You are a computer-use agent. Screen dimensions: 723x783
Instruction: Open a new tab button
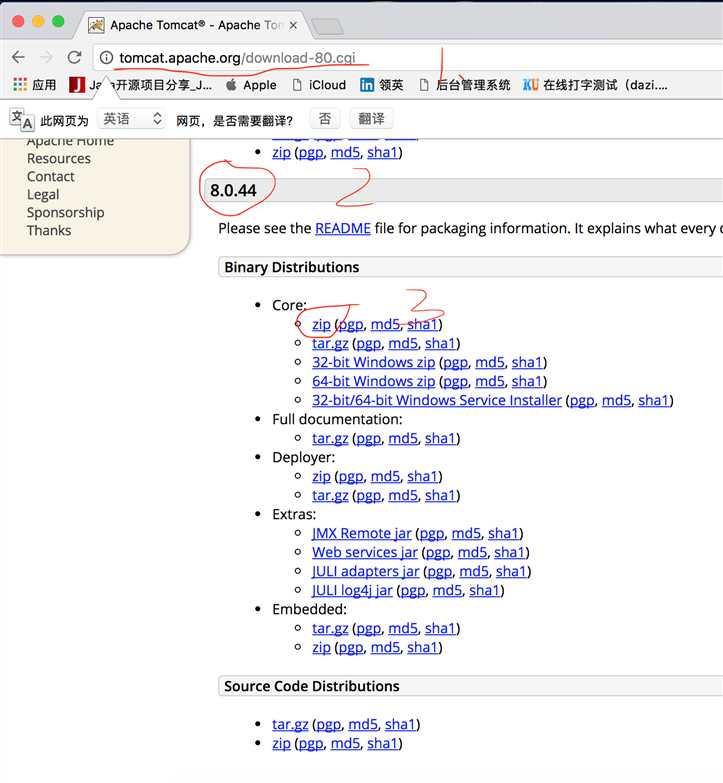327,26
